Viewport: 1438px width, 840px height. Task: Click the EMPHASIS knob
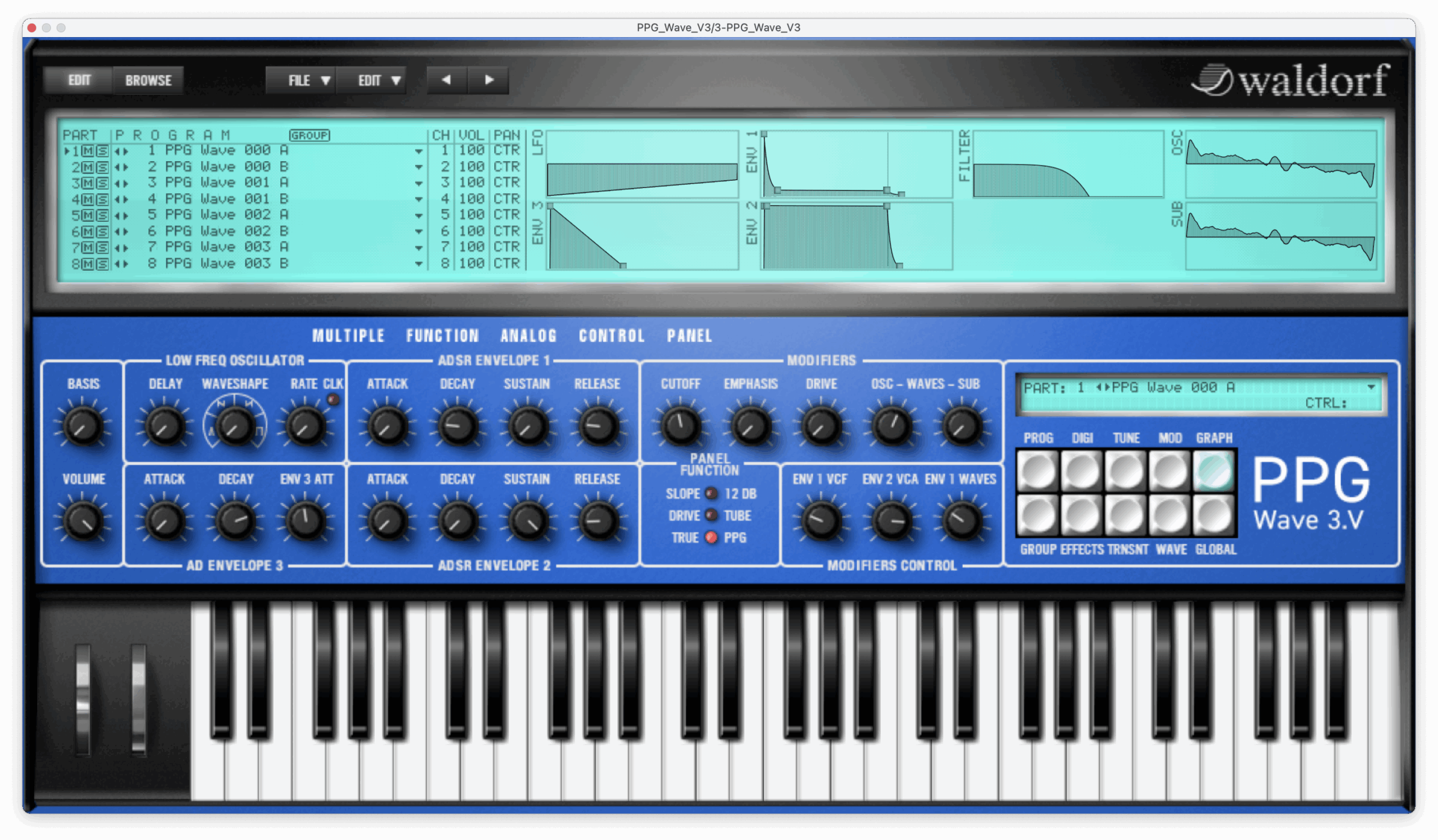tap(750, 426)
